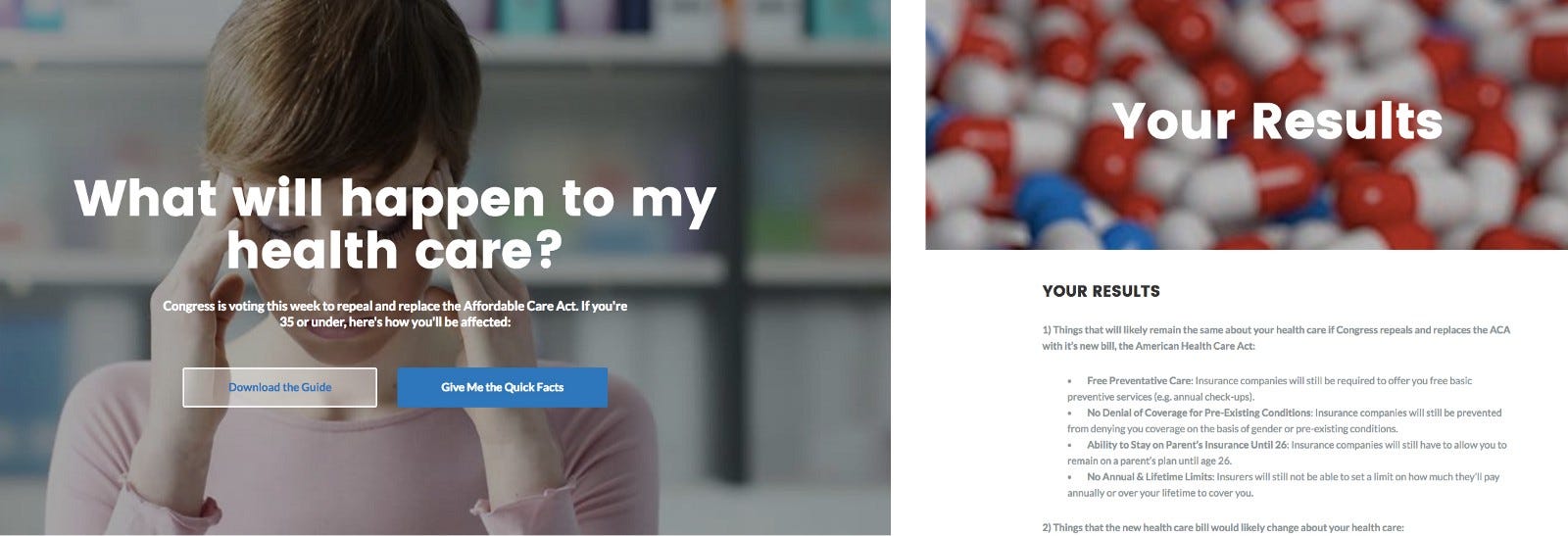
Task: Click the Give Me the Quick Facts button
Action: pyautogui.click(x=502, y=387)
